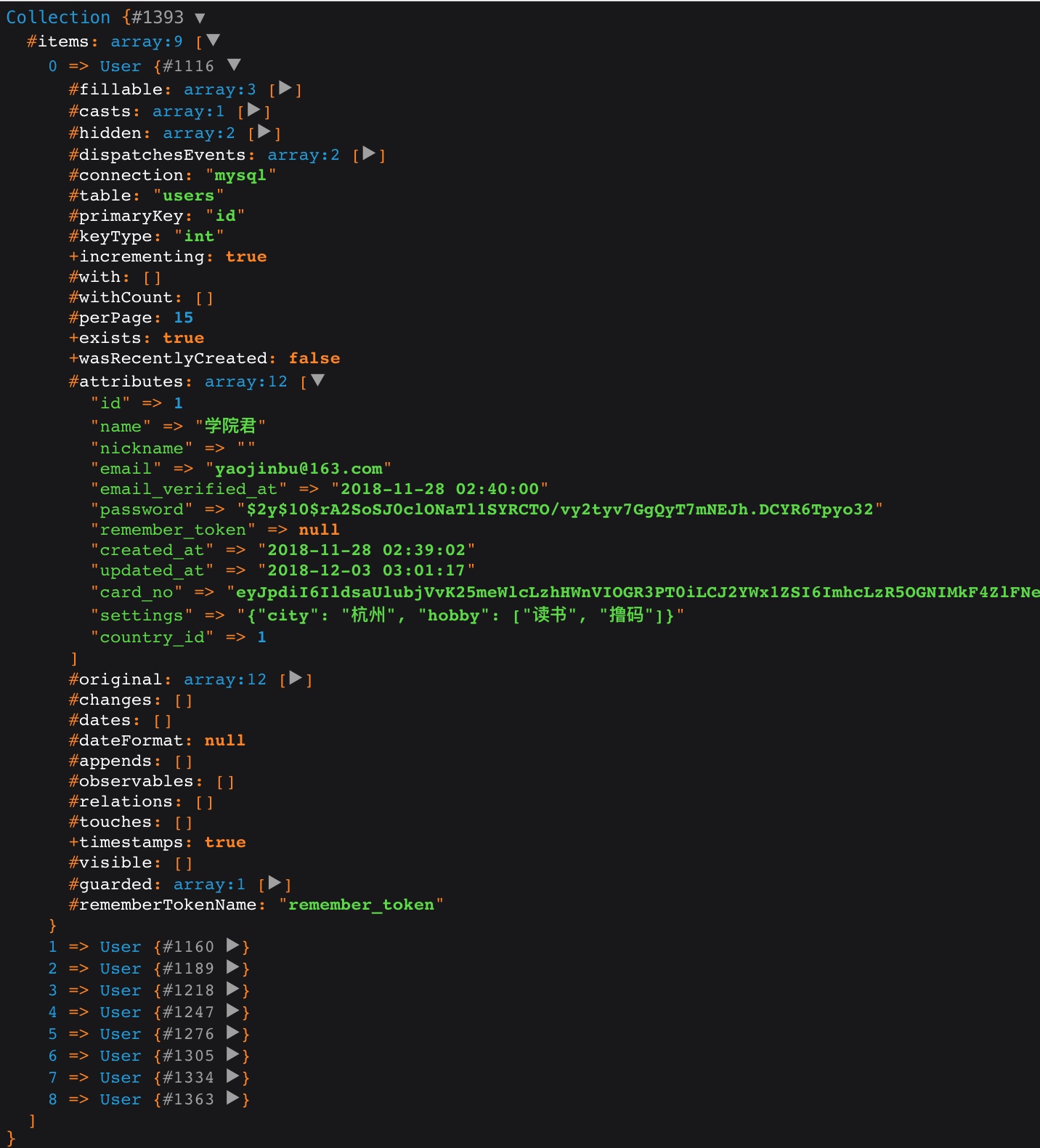The image size is (1040, 1148).
Task: Collapse the Collection {#1393 dump
Action: 200,17
